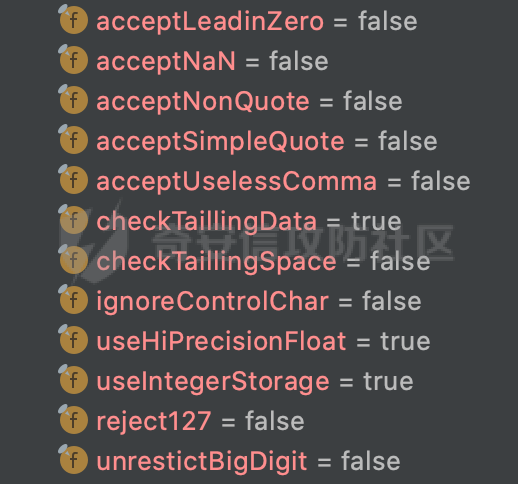The height and width of the screenshot is (484, 518).
Task: Select the field icon for acceptNonQuote
Action: 74,100
